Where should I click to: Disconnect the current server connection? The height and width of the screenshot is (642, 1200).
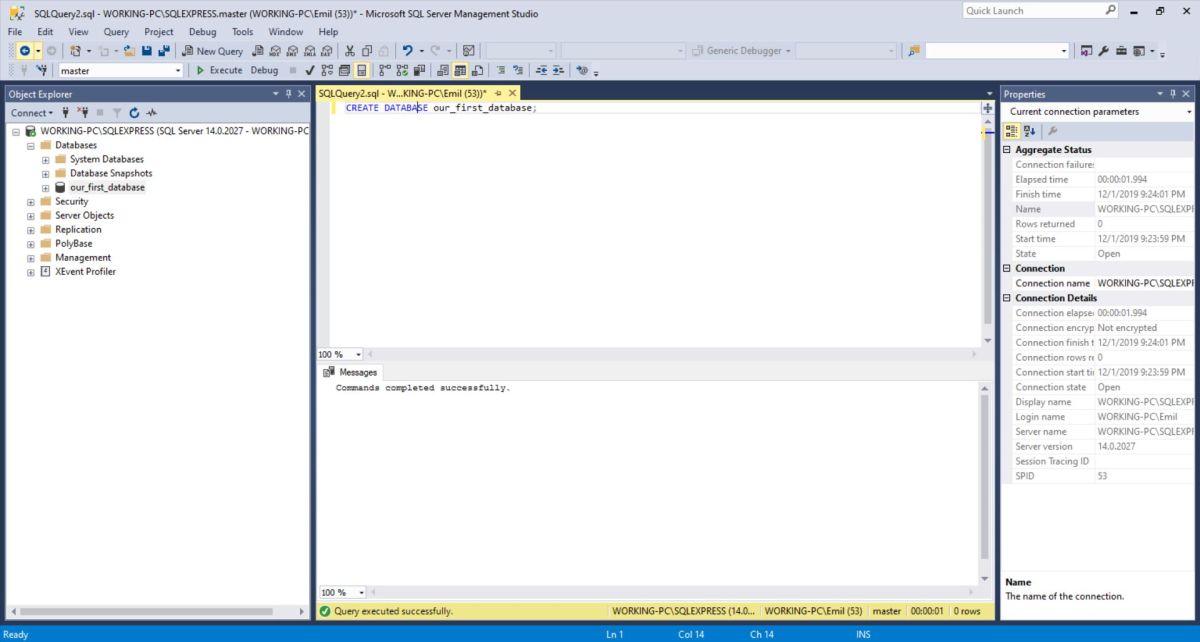pyautogui.click(x=84, y=112)
